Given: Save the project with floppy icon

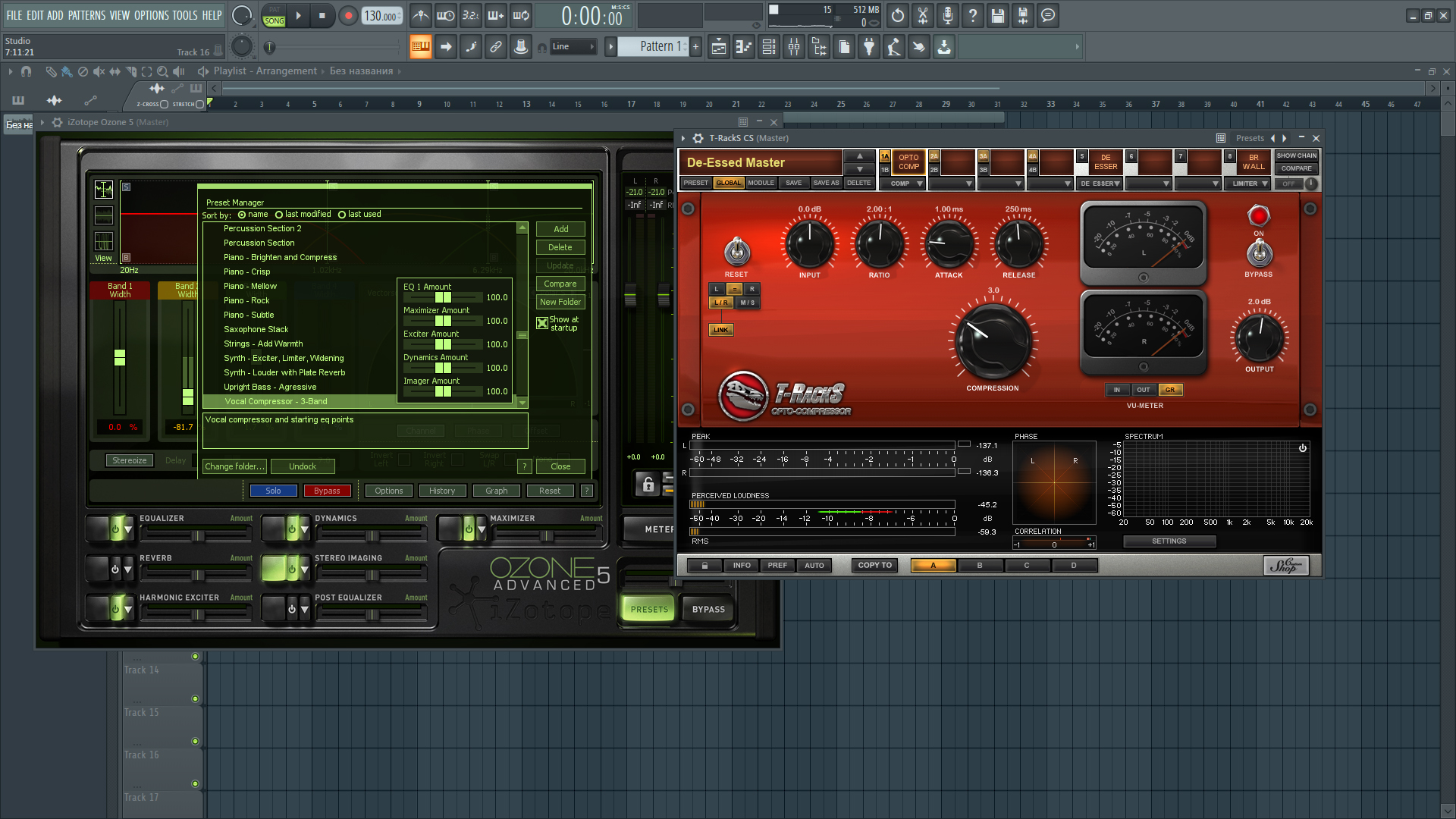Looking at the screenshot, I should pyautogui.click(x=998, y=15).
